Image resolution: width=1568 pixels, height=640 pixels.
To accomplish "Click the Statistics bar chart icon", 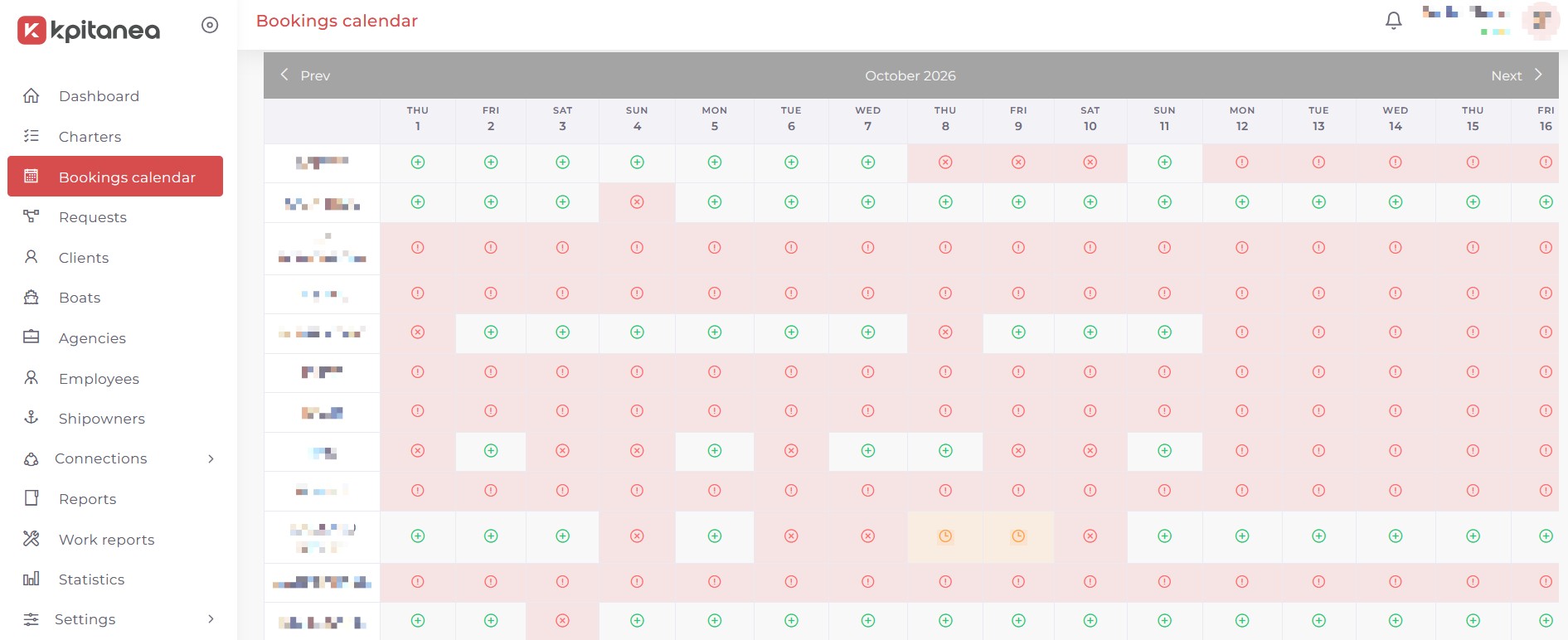I will tap(32, 579).
